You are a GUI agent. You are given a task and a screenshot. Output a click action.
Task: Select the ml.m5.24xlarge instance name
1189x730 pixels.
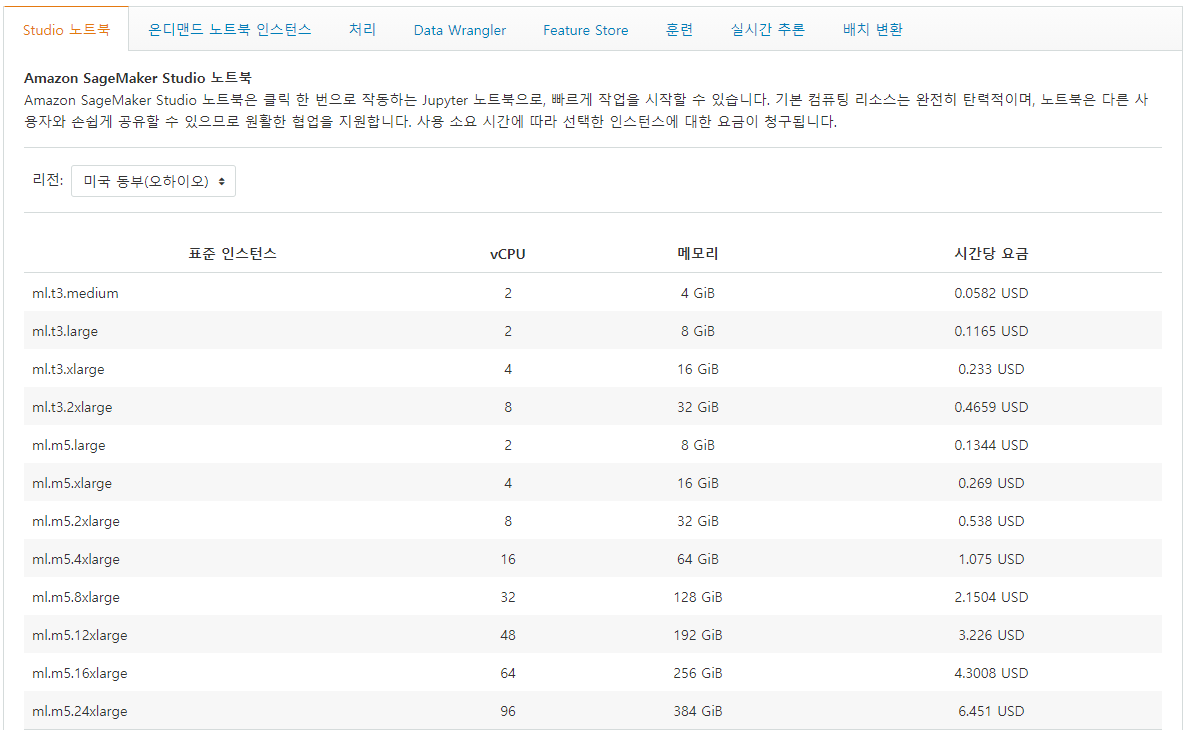click(x=80, y=710)
